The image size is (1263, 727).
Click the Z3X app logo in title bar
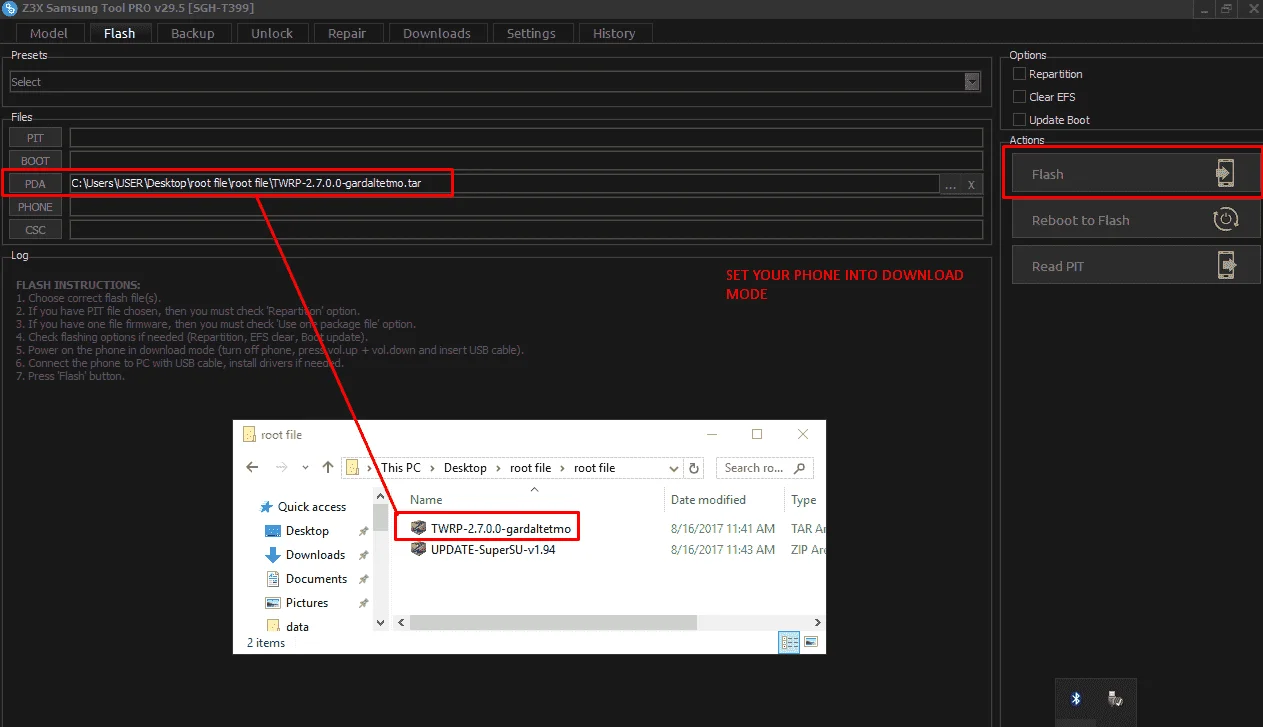[x=10, y=8]
